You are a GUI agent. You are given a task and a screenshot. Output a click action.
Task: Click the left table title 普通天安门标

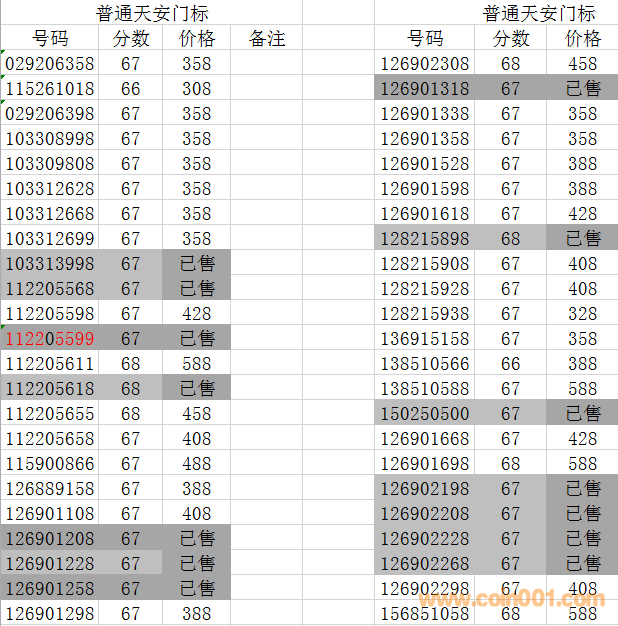click(152, 13)
